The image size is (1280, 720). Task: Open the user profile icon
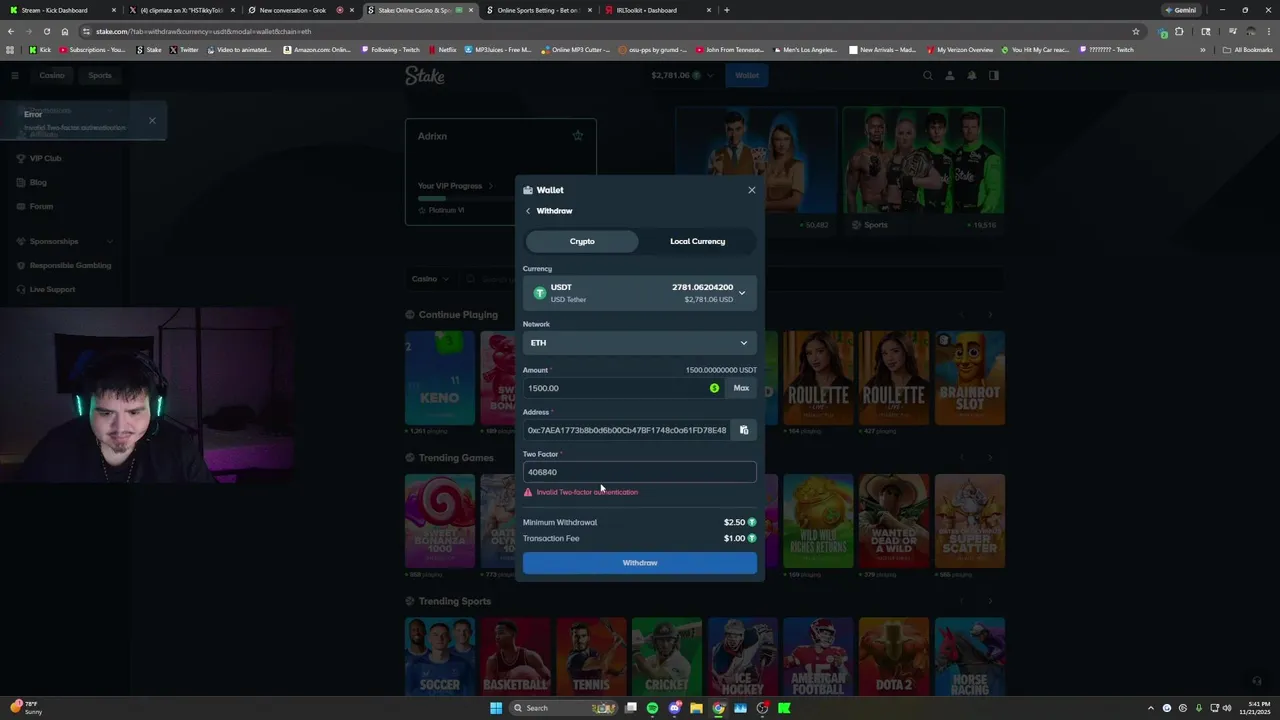pos(950,75)
